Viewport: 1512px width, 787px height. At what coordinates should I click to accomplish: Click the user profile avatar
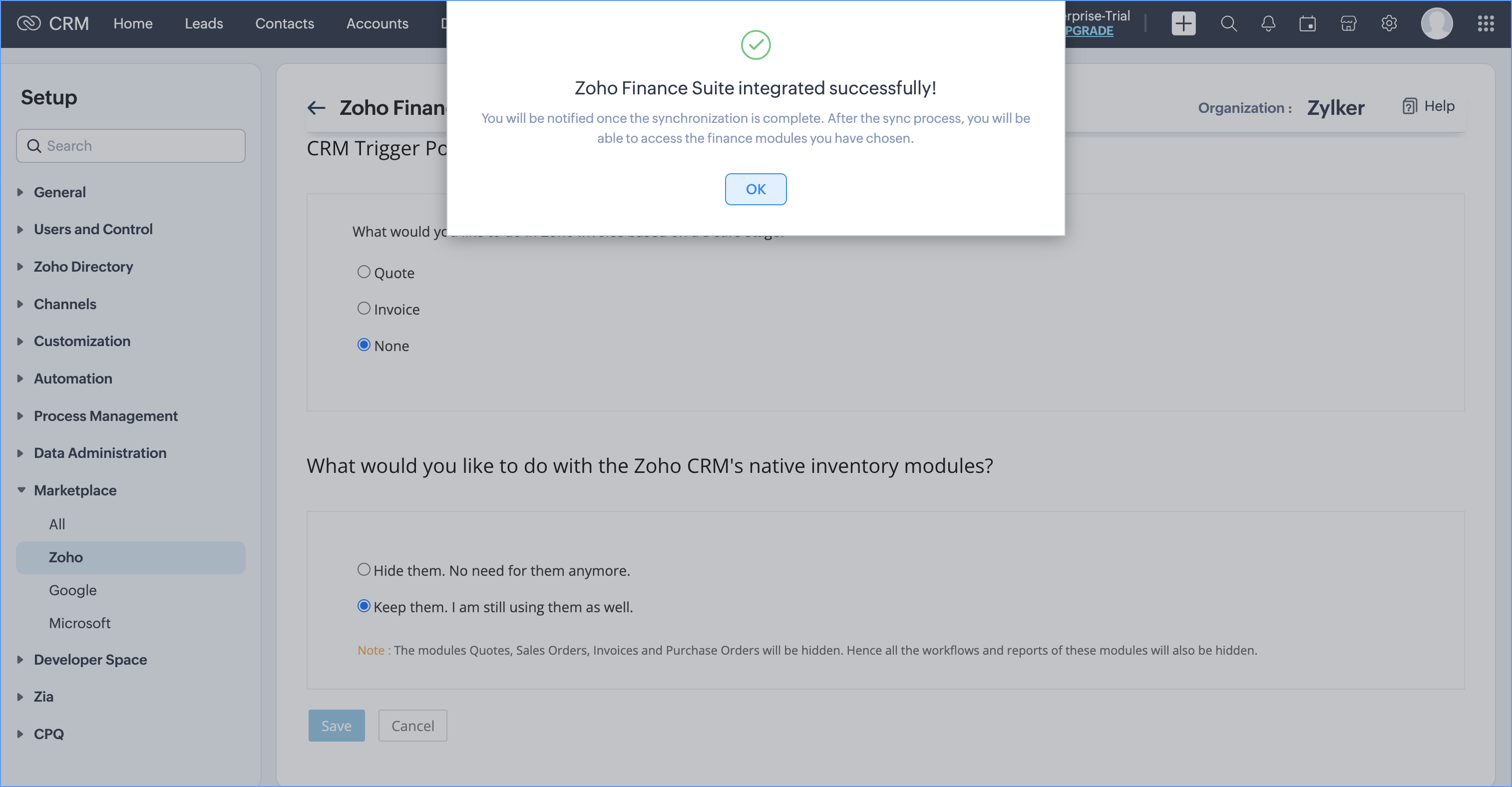1436,23
